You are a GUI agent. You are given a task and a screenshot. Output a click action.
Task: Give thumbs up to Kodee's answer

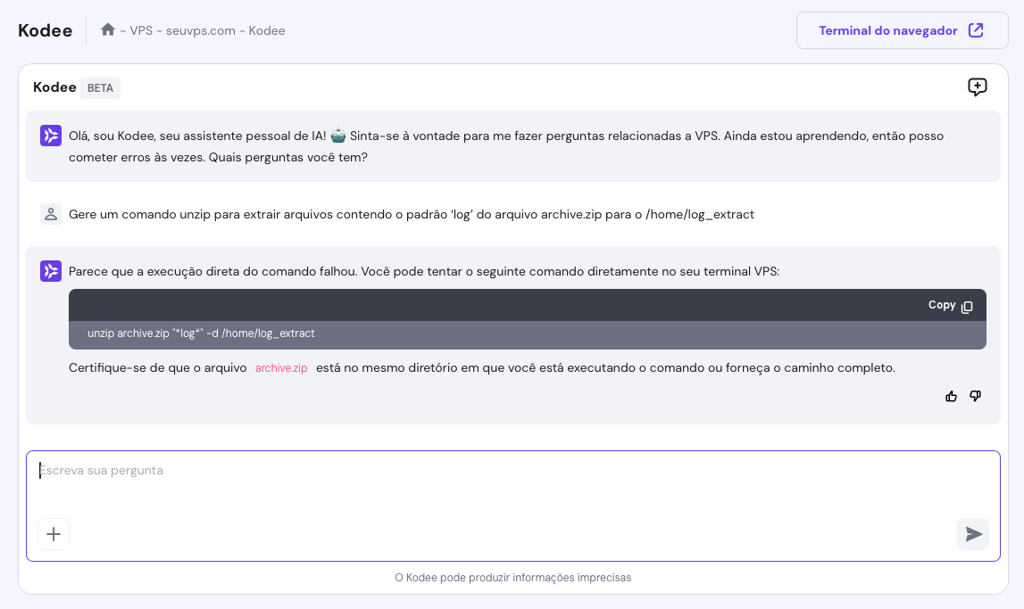pyautogui.click(x=951, y=396)
